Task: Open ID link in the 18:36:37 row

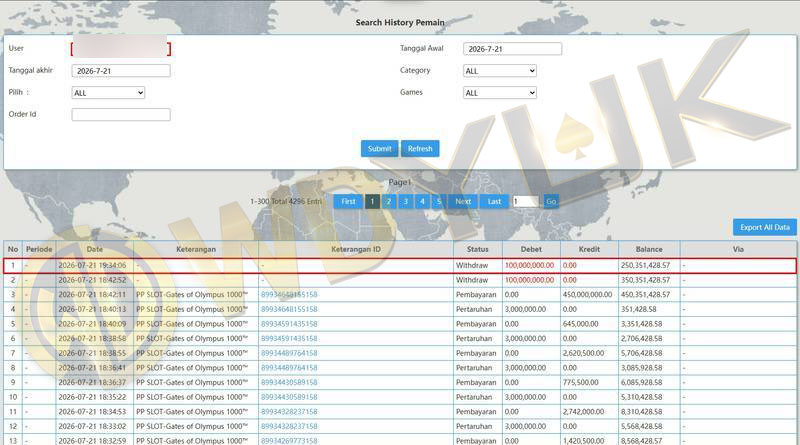Action: [x=289, y=382]
